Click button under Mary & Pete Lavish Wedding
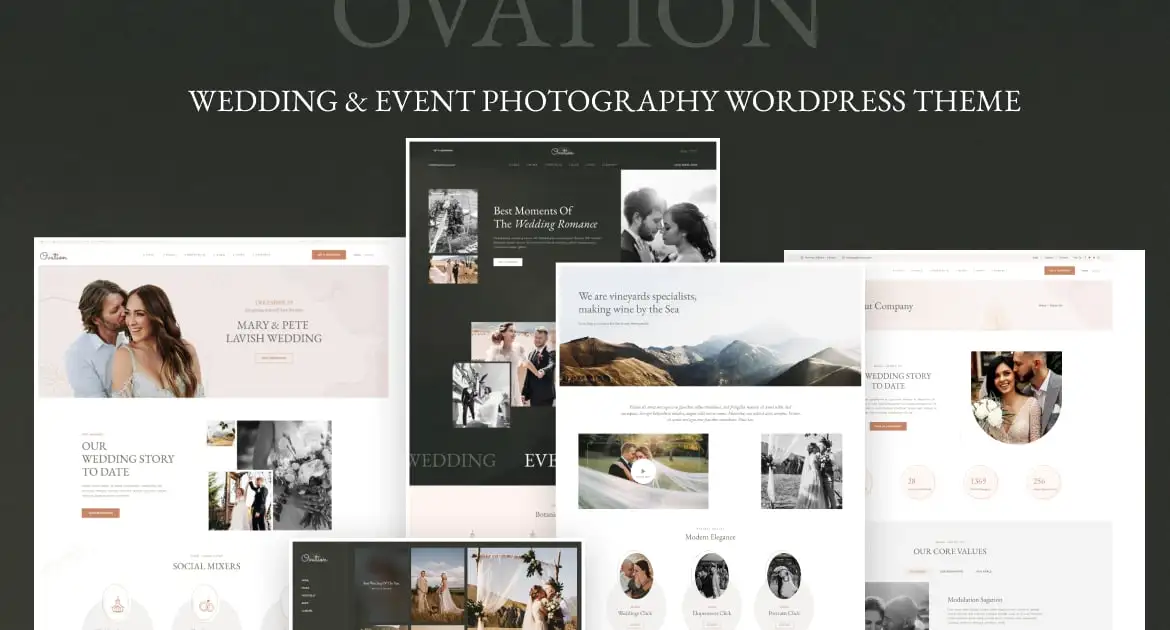This screenshot has height=630, width=1170. (274, 358)
